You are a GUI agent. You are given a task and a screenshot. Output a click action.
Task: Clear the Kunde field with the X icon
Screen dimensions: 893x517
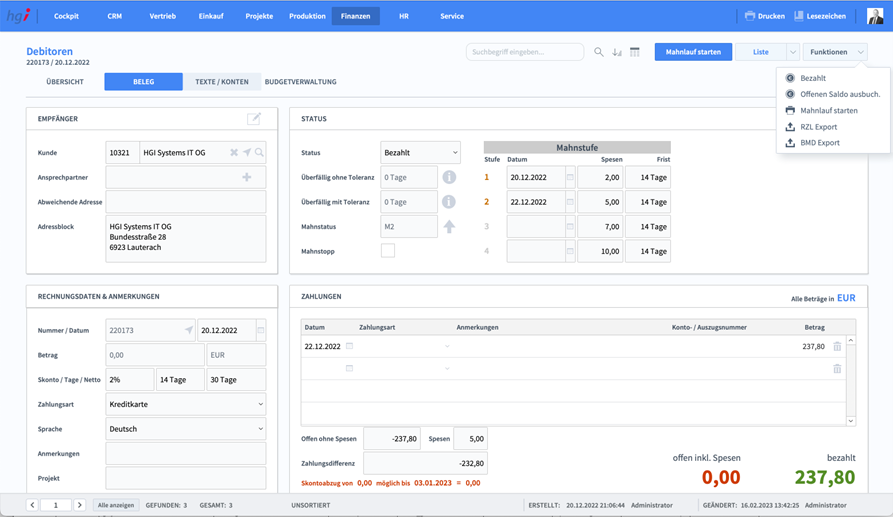pos(234,153)
